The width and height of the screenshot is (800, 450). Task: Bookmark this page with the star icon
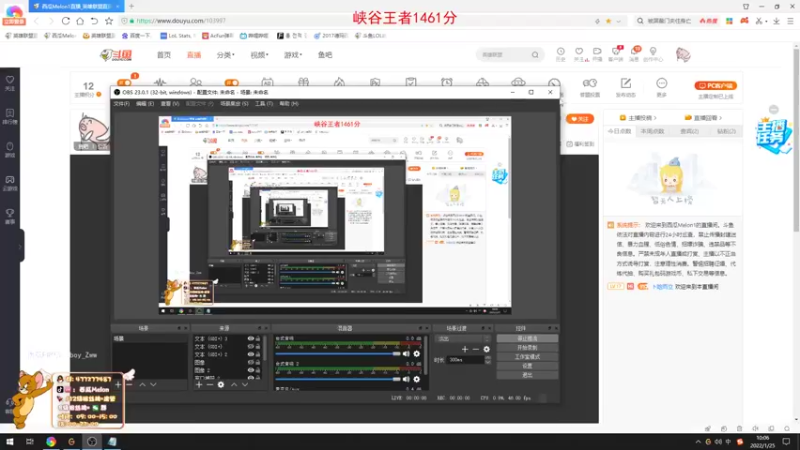tap(109, 21)
